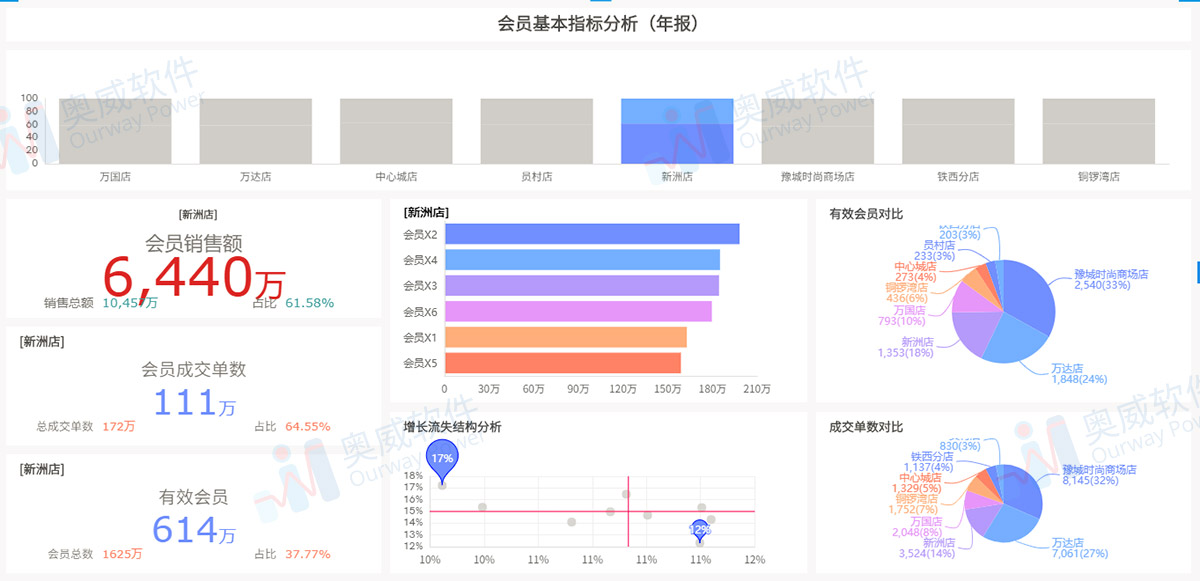
Task: Click the 总成交单数 172万 value
Action: (x=118, y=424)
